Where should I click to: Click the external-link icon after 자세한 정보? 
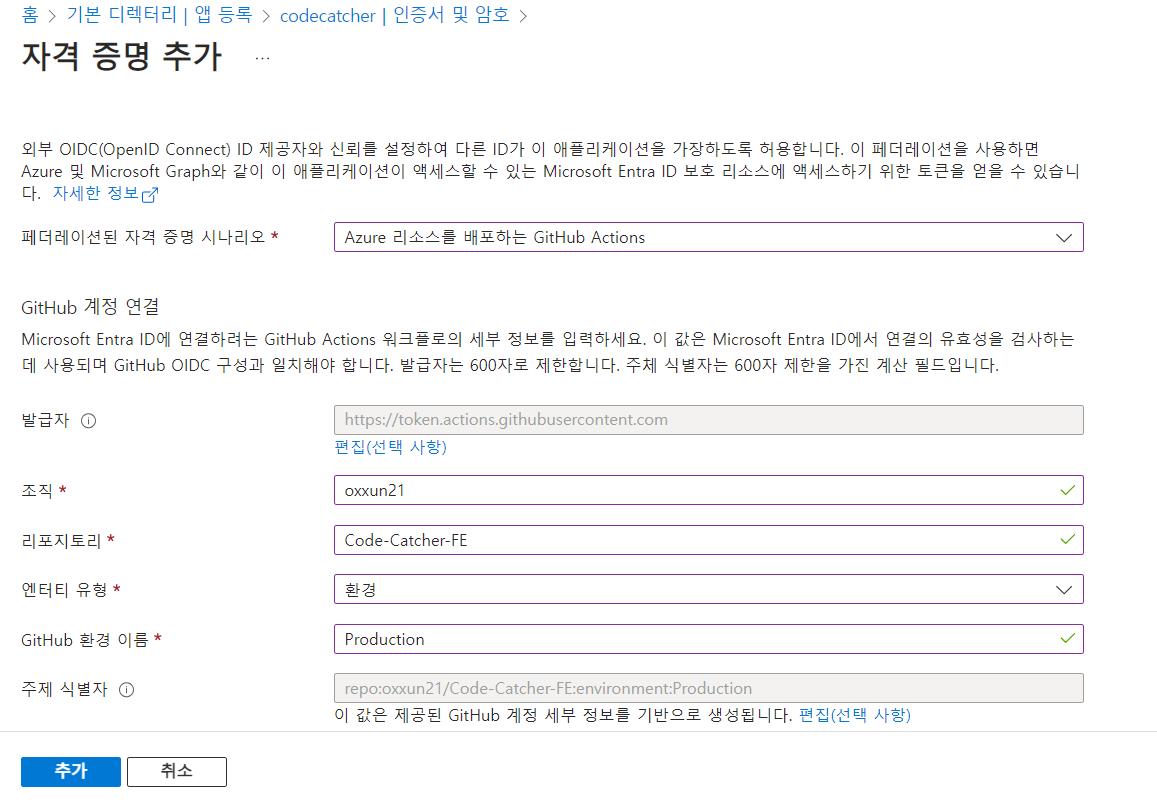pos(150,195)
